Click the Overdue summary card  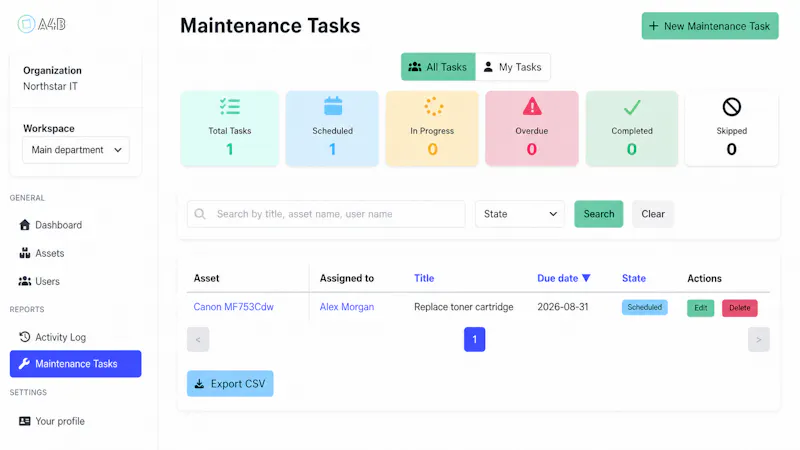tap(532, 129)
